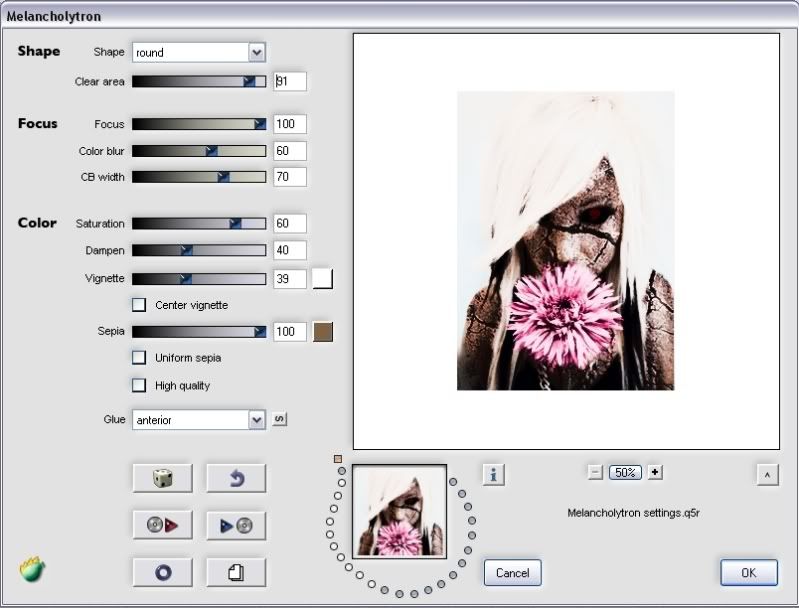Adjust the Clear area slider
This screenshot has width=799, height=608.
[x=199, y=82]
